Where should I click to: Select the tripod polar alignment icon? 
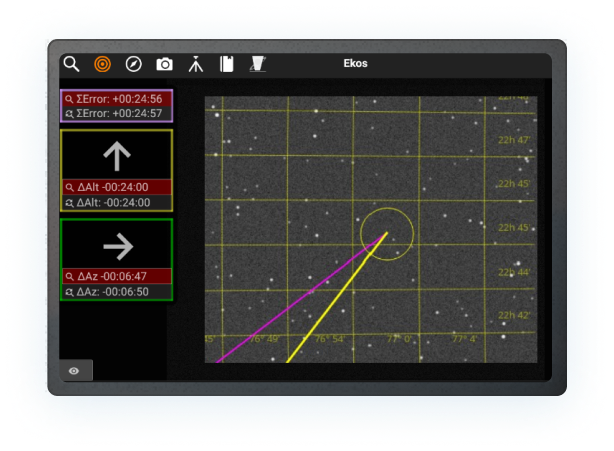click(x=196, y=64)
